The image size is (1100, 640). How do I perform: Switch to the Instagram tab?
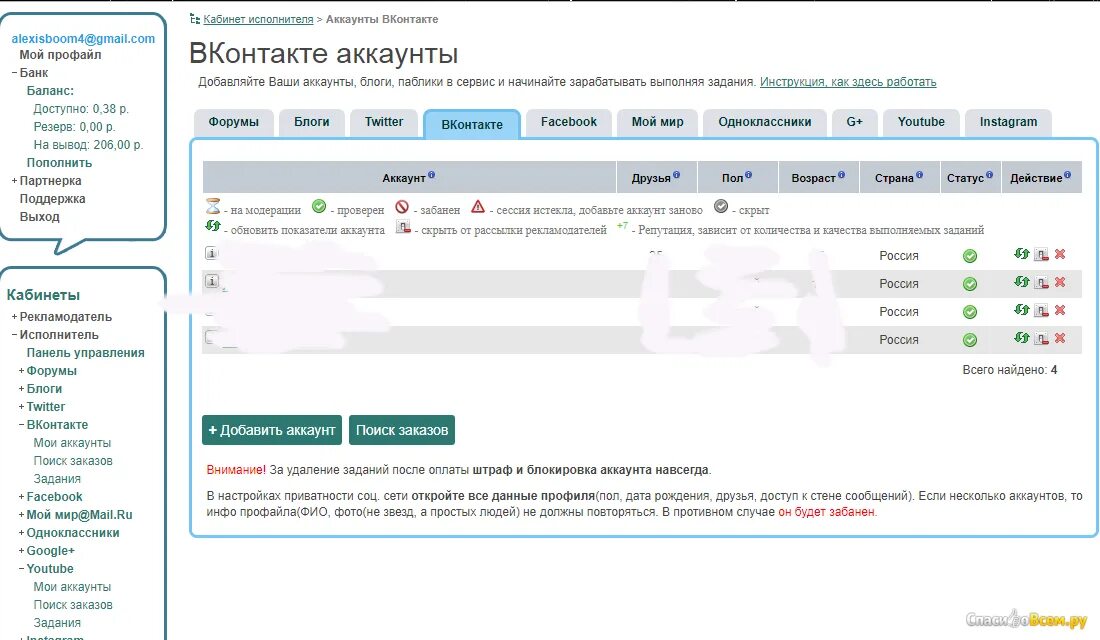pos(1008,122)
